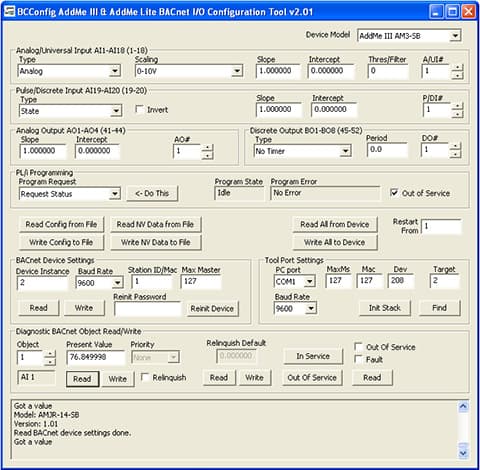The height and width of the screenshot is (470, 480).
Task: Click Read Config from File
Action: [x=61, y=224]
